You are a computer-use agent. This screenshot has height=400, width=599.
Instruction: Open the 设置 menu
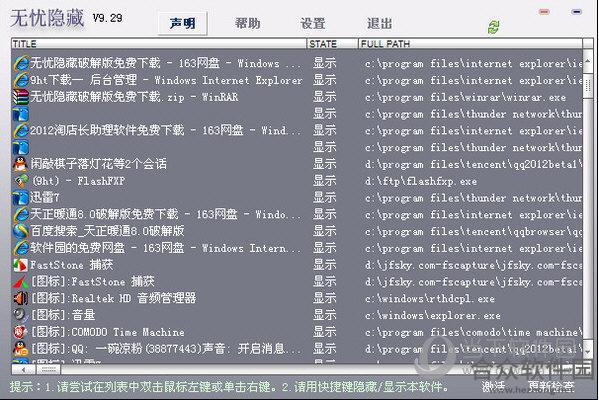(x=312, y=23)
